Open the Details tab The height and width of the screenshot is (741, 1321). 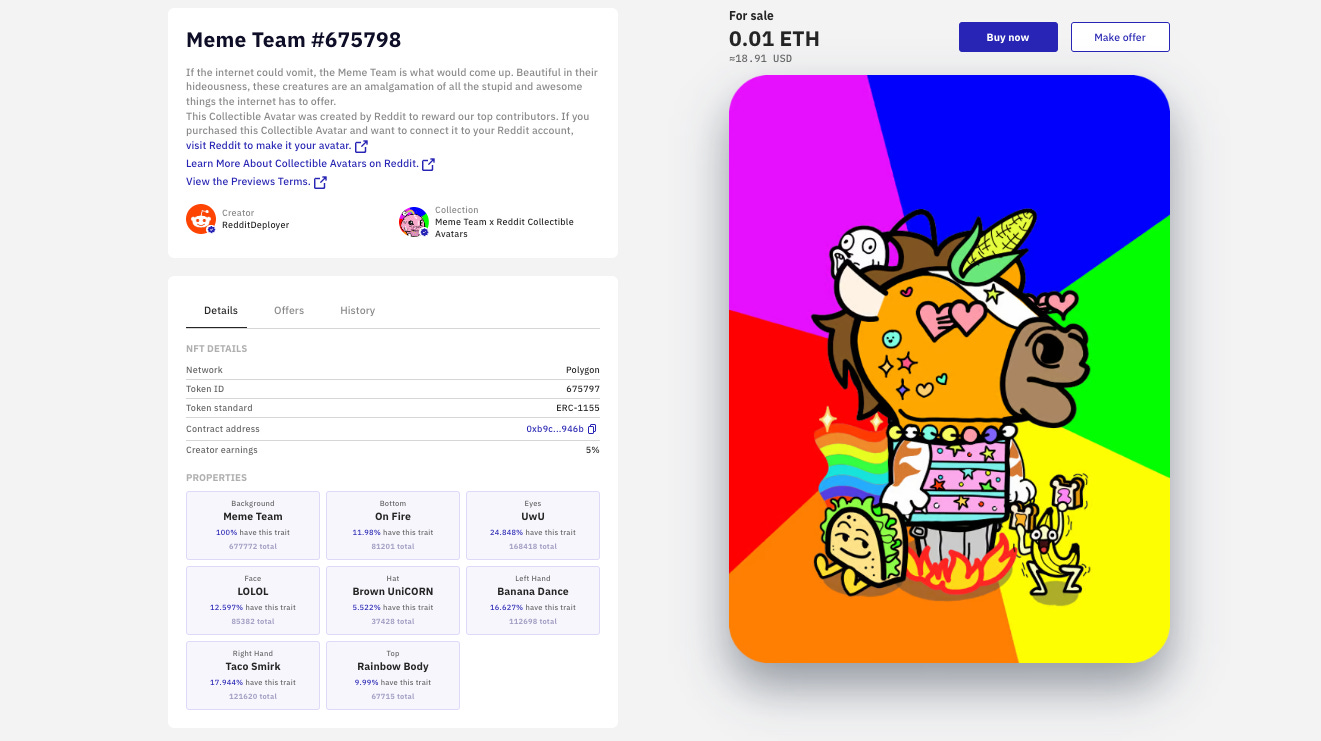[x=221, y=311]
